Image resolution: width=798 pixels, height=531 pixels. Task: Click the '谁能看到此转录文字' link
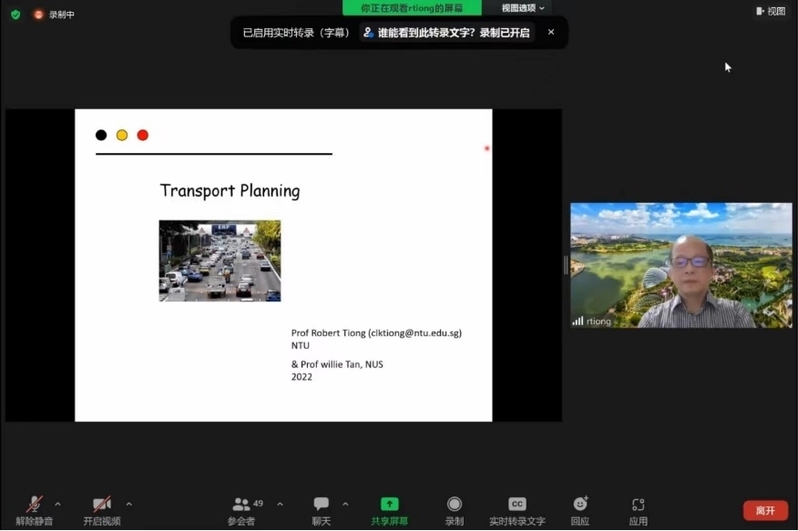(446, 32)
